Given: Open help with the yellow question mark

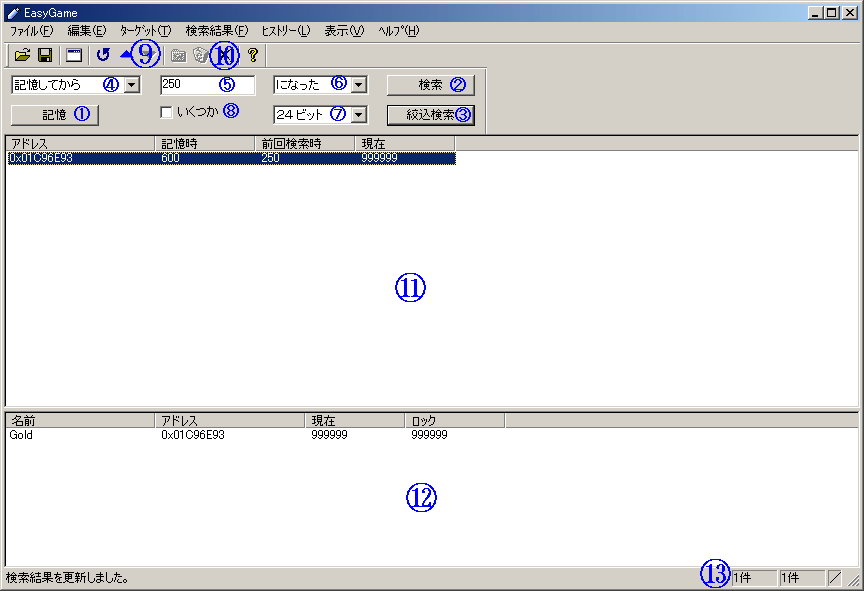Looking at the screenshot, I should pyautogui.click(x=252, y=55).
